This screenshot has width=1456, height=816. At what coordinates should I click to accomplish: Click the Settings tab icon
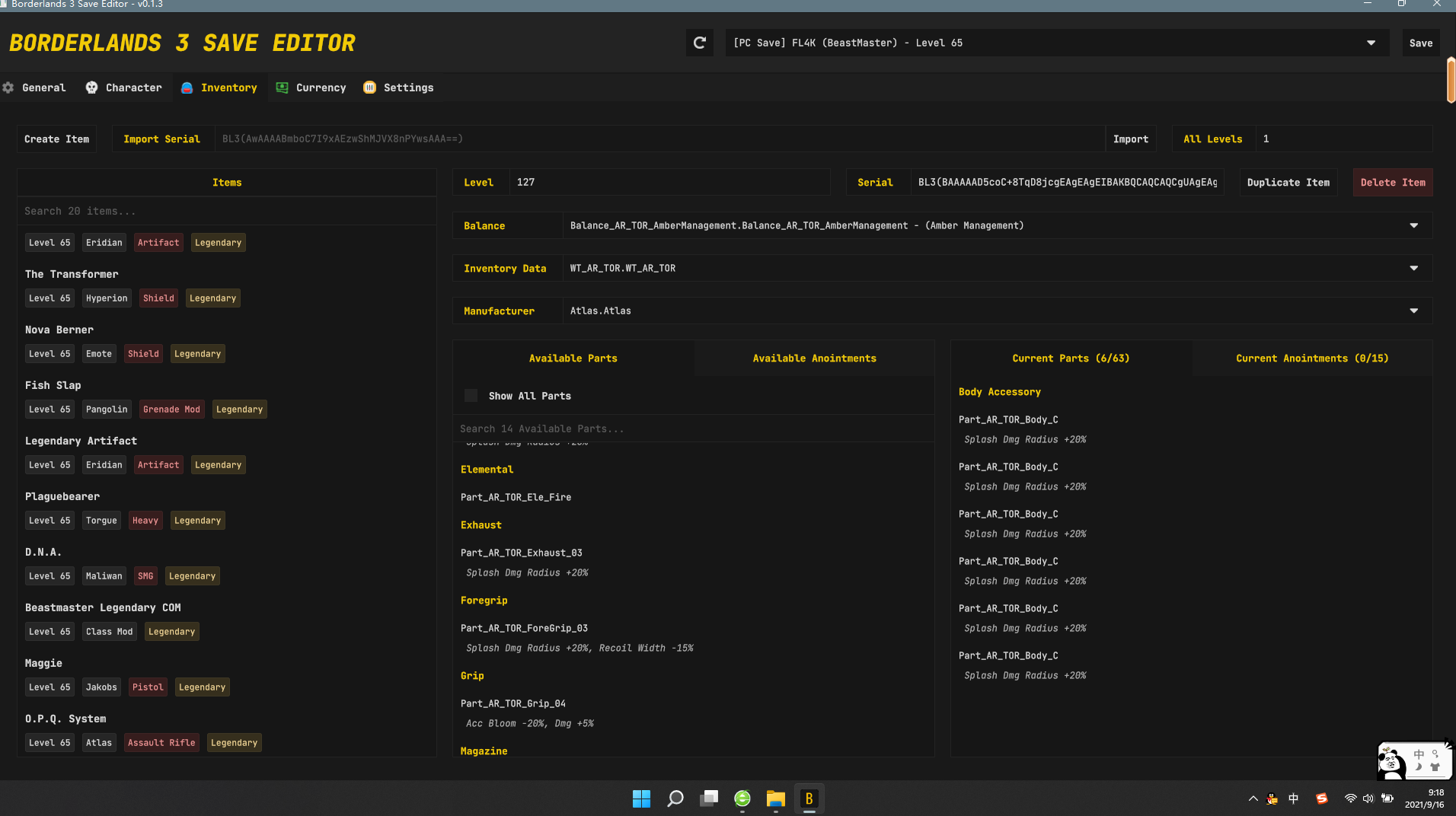[x=369, y=88]
